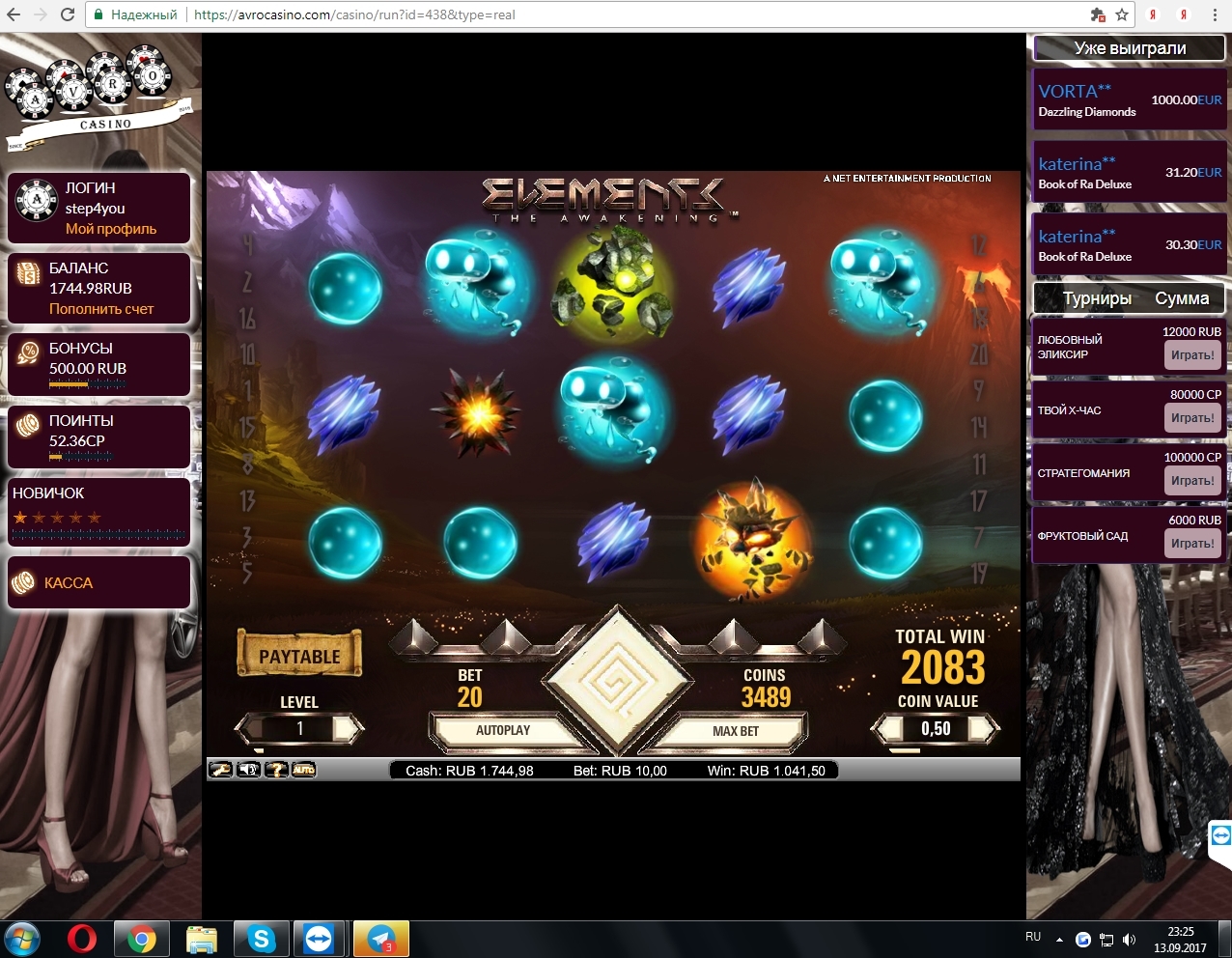Screen dimensions: 1232x958
Task: Open Opera from the taskbar
Action: 82,939
